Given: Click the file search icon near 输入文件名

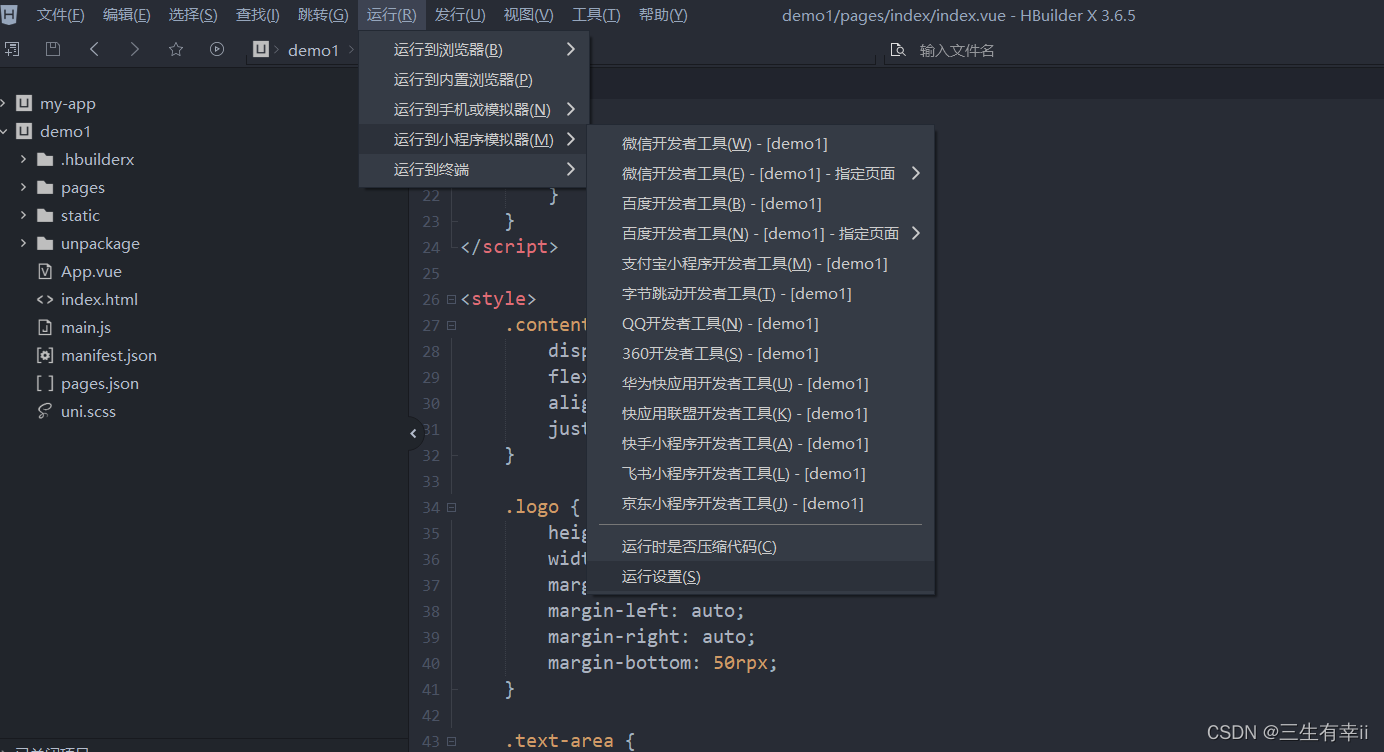Looking at the screenshot, I should tap(897, 48).
